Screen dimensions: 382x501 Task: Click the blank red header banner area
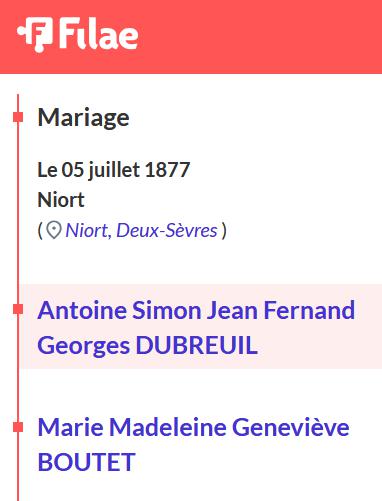click(260, 37)
